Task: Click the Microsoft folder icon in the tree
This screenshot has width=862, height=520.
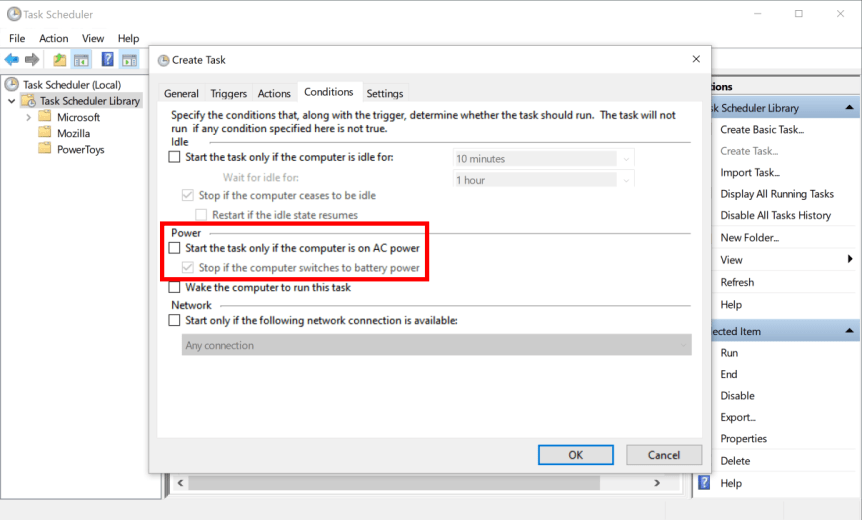Action: (x=45, y=117)
